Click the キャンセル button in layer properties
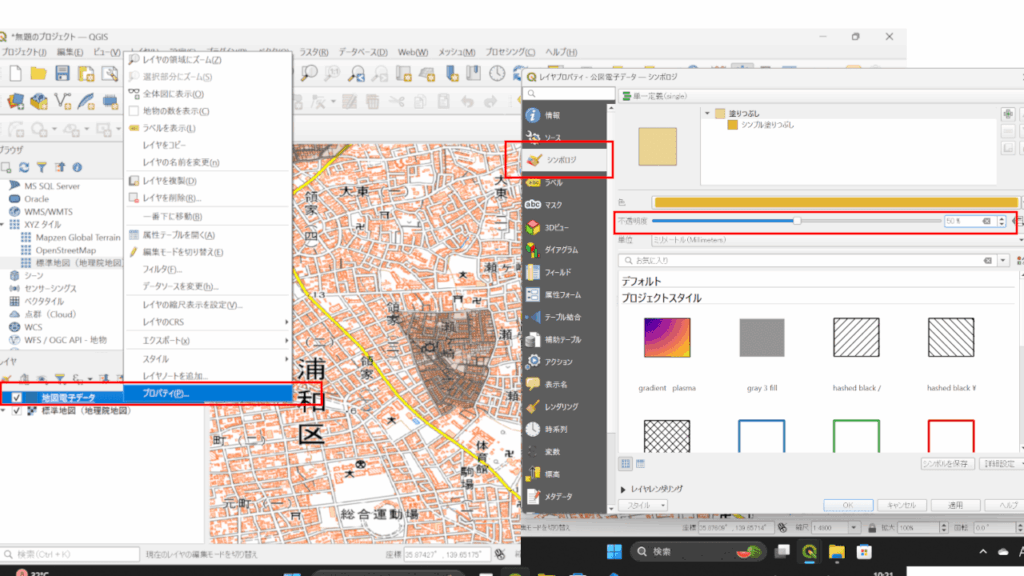Screen dimensions: 1024x576 point(901,505)
